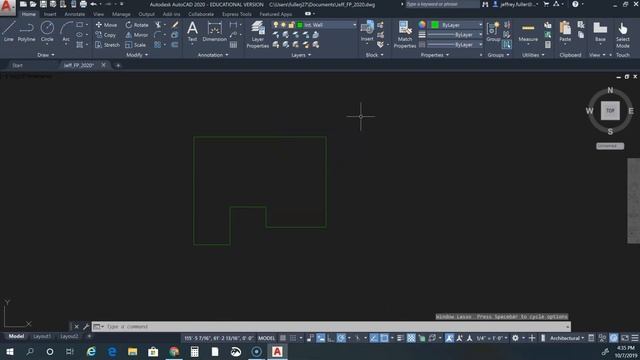Click the customization menu at status bar end

coord(635,338)
